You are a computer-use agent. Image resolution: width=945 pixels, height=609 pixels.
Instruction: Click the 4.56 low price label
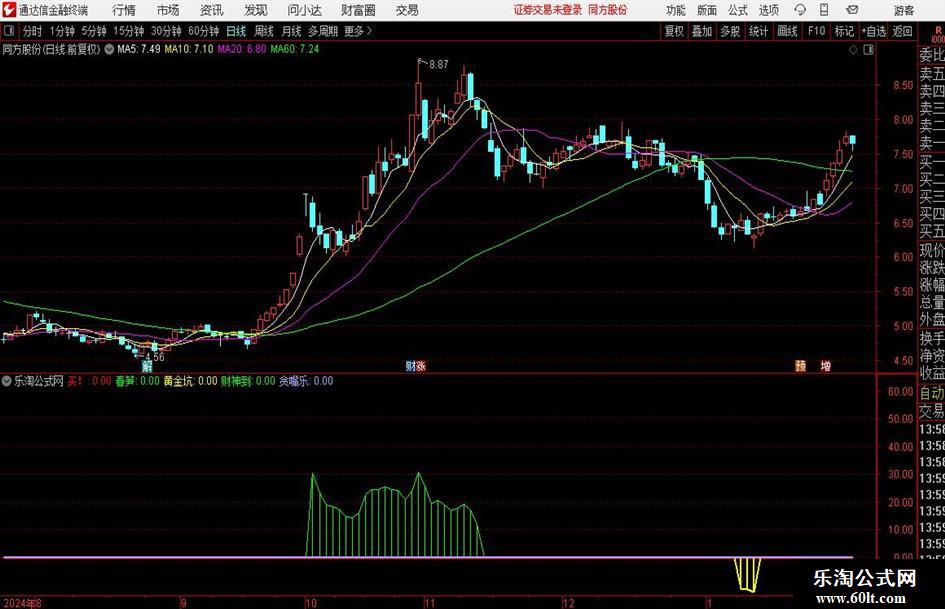pyautogui.click(x=155, y=356)
